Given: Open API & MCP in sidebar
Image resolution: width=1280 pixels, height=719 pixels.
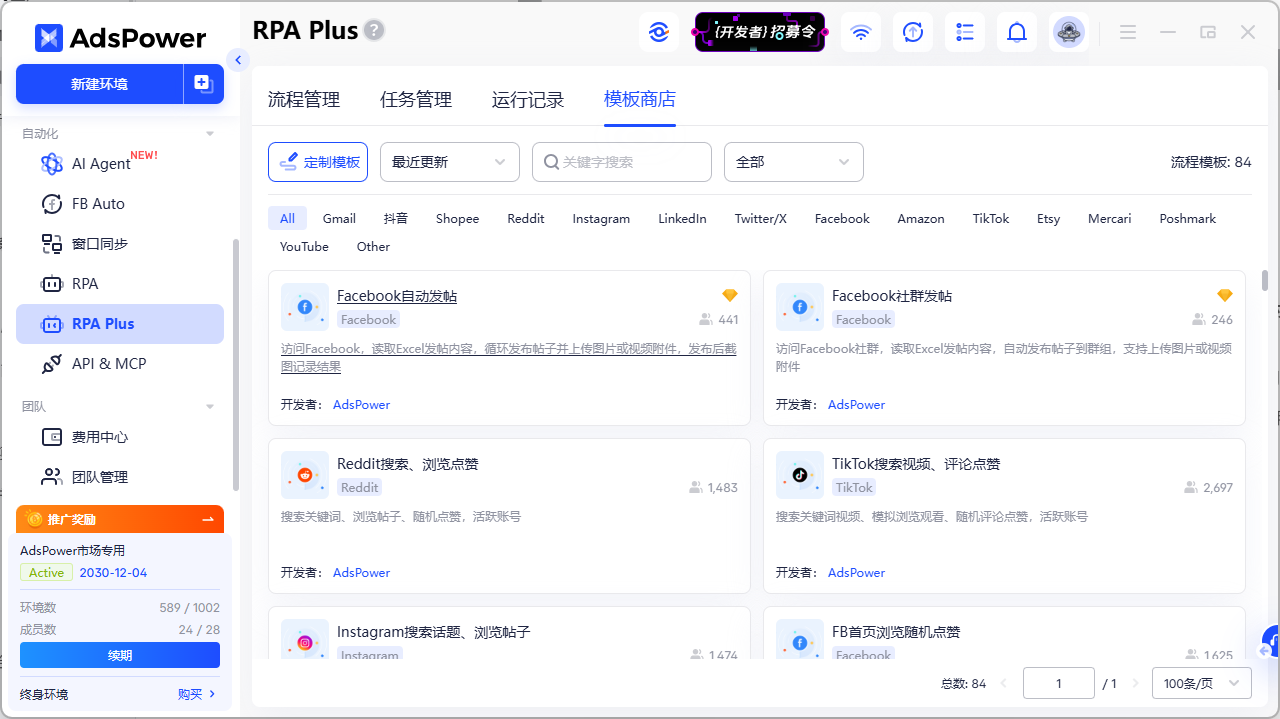Looking at the screenshot, I should 120,364.
